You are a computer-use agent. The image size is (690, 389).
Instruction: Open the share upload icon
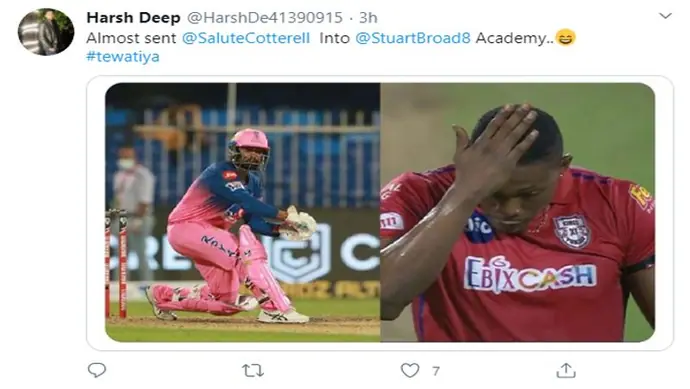[x=566, y=370]
